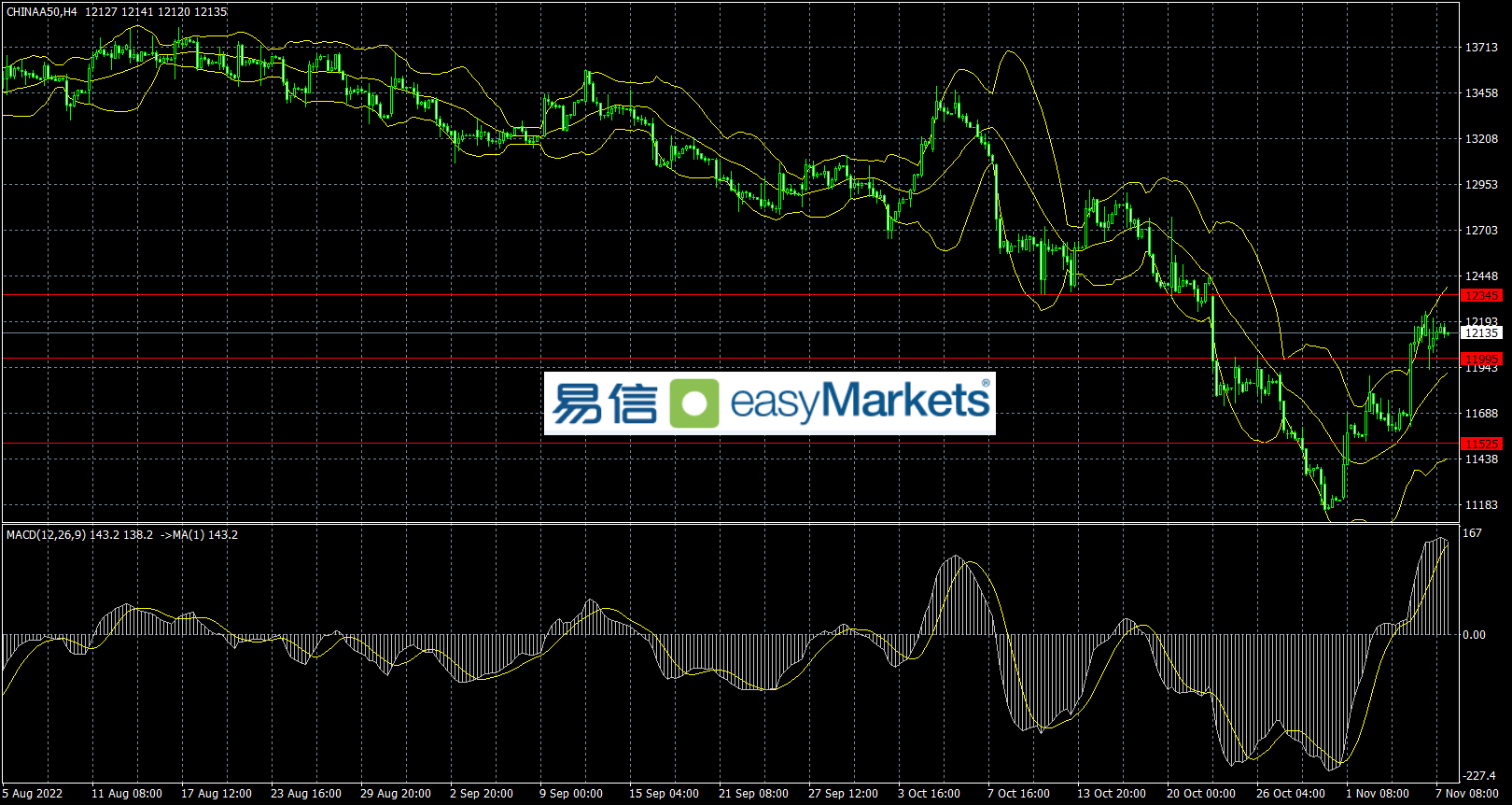Select the red 11995 price level tag

pos(1481,360)
